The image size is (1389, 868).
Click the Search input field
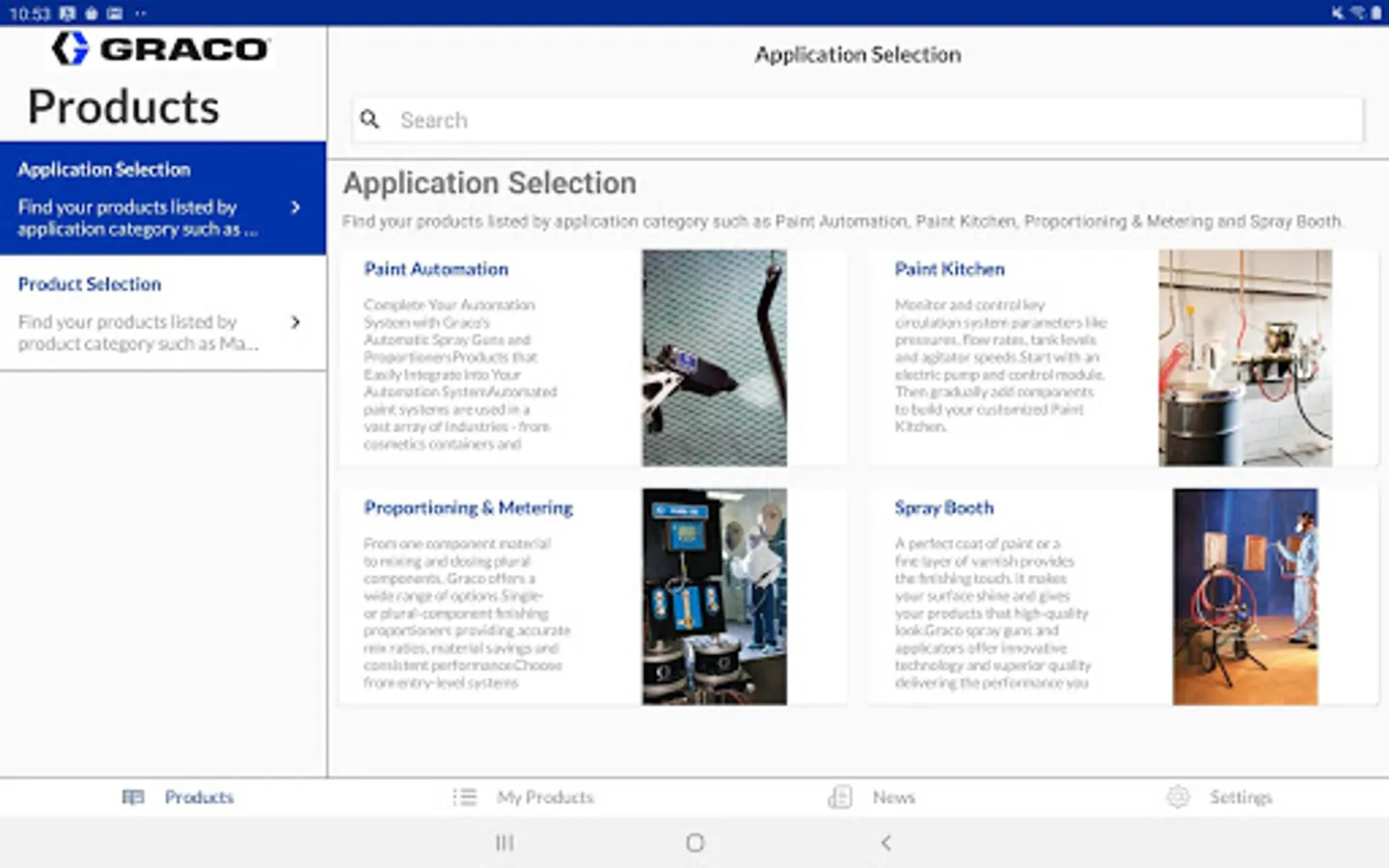[x=858, y=120]
